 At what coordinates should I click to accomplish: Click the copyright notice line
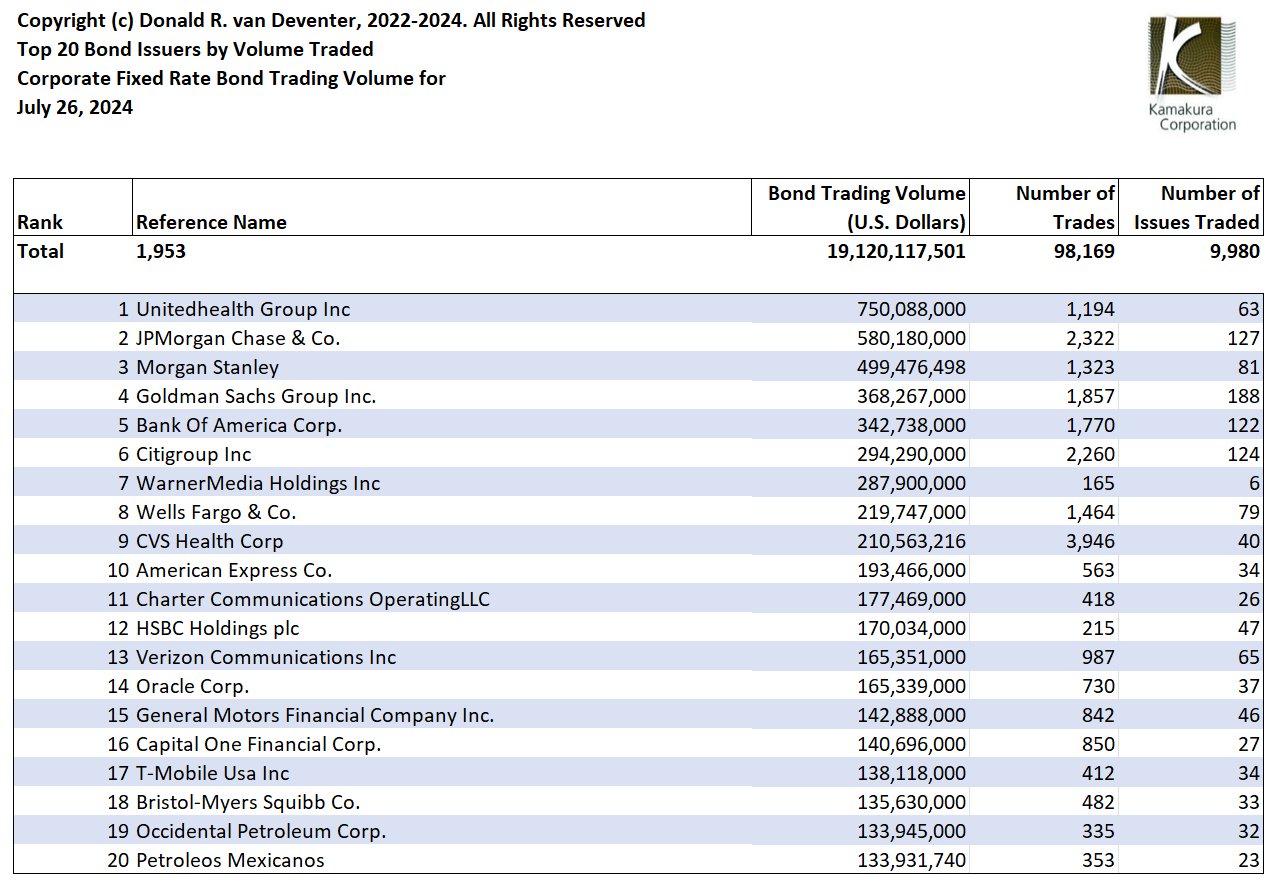coord(331,20)
